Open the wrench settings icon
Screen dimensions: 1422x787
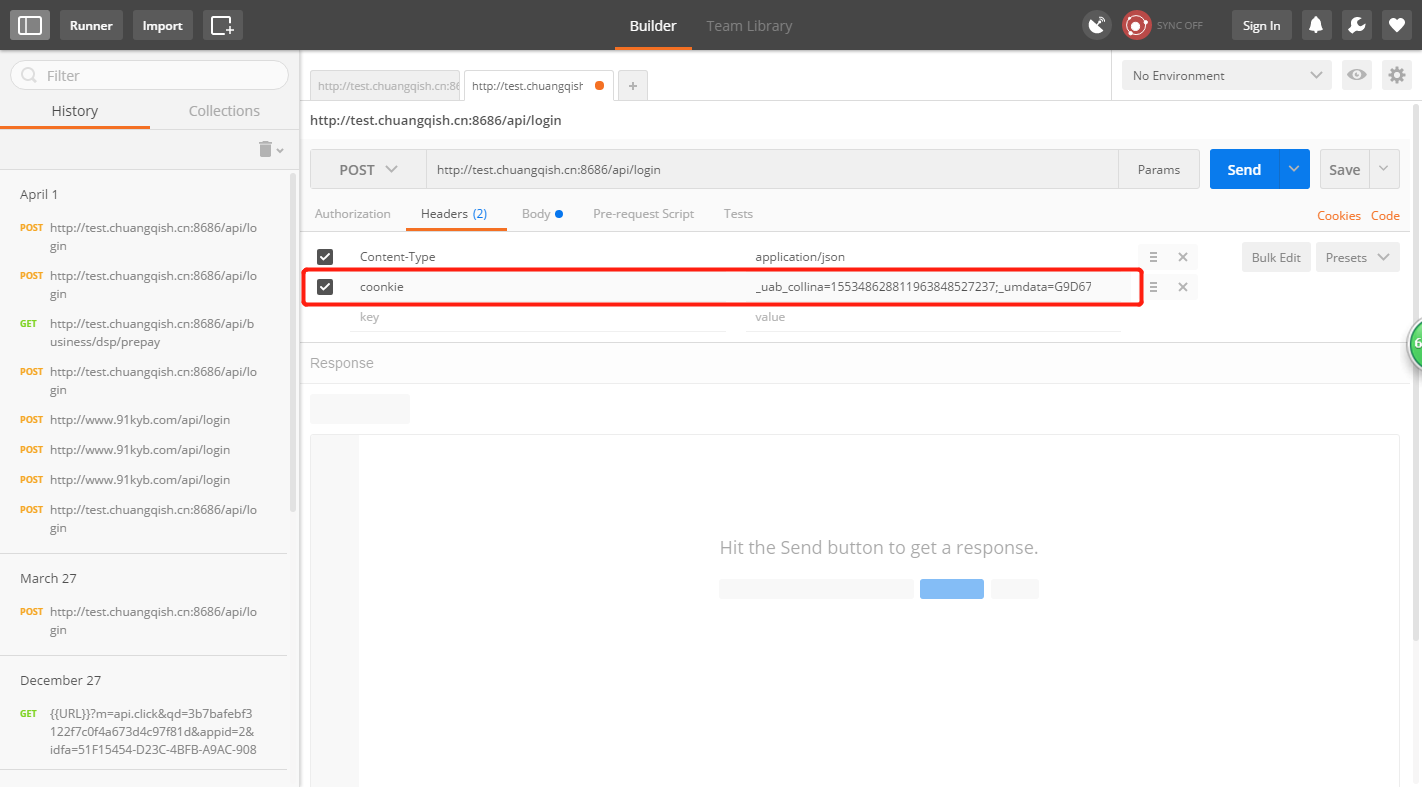click(x=1356, y=25)
